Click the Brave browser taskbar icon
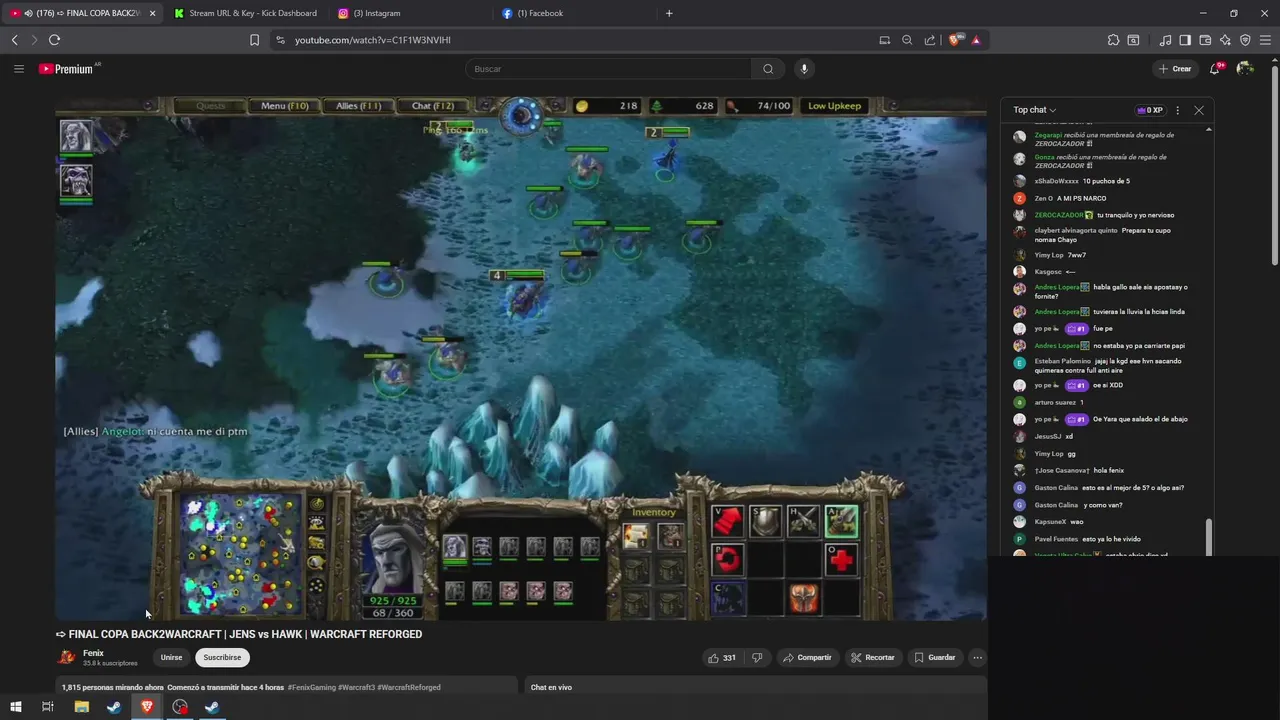 point(147,707)
